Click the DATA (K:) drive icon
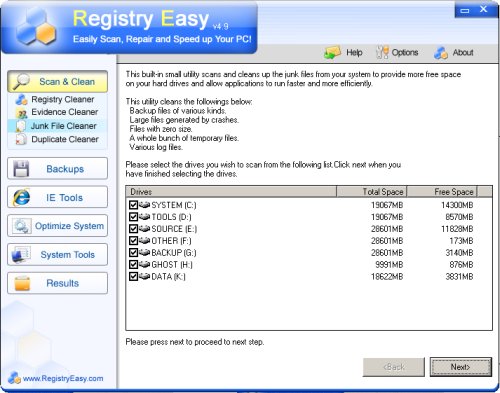 tap(144, 276)
